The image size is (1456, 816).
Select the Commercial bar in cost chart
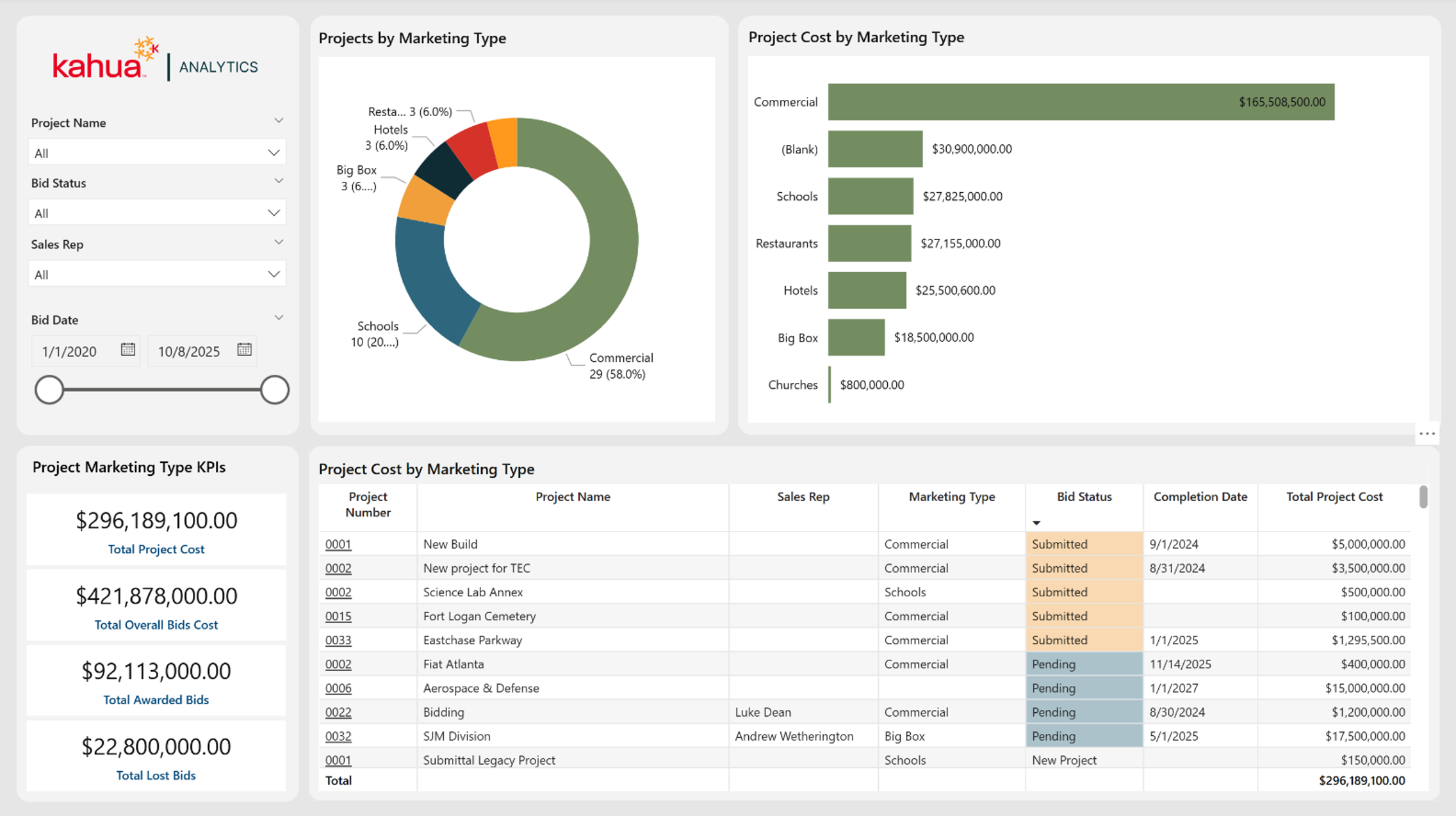click(x=1081, y=102)
